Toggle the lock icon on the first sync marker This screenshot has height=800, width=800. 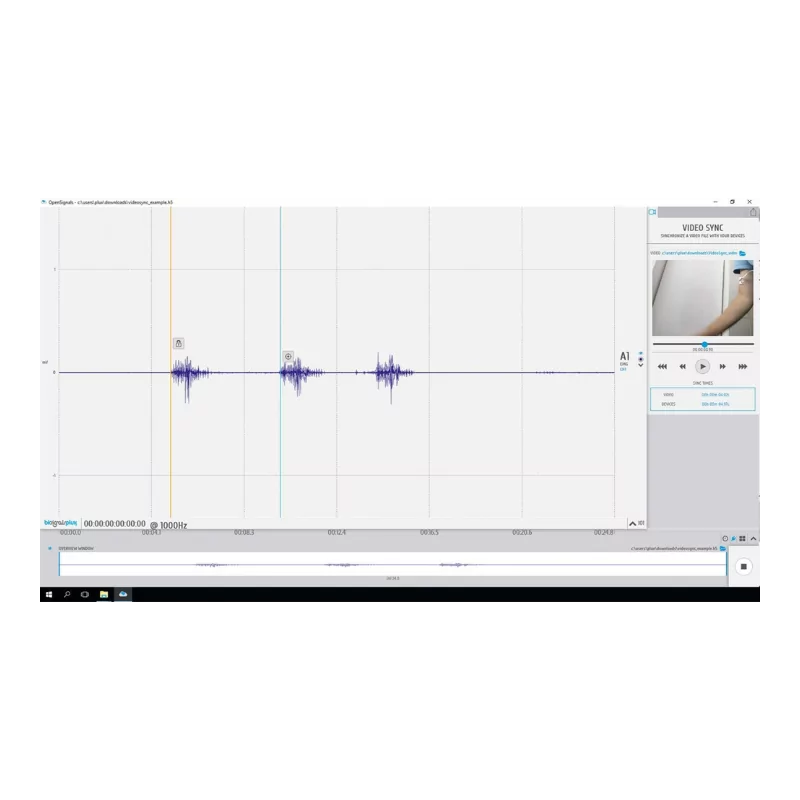pos(180,341)
